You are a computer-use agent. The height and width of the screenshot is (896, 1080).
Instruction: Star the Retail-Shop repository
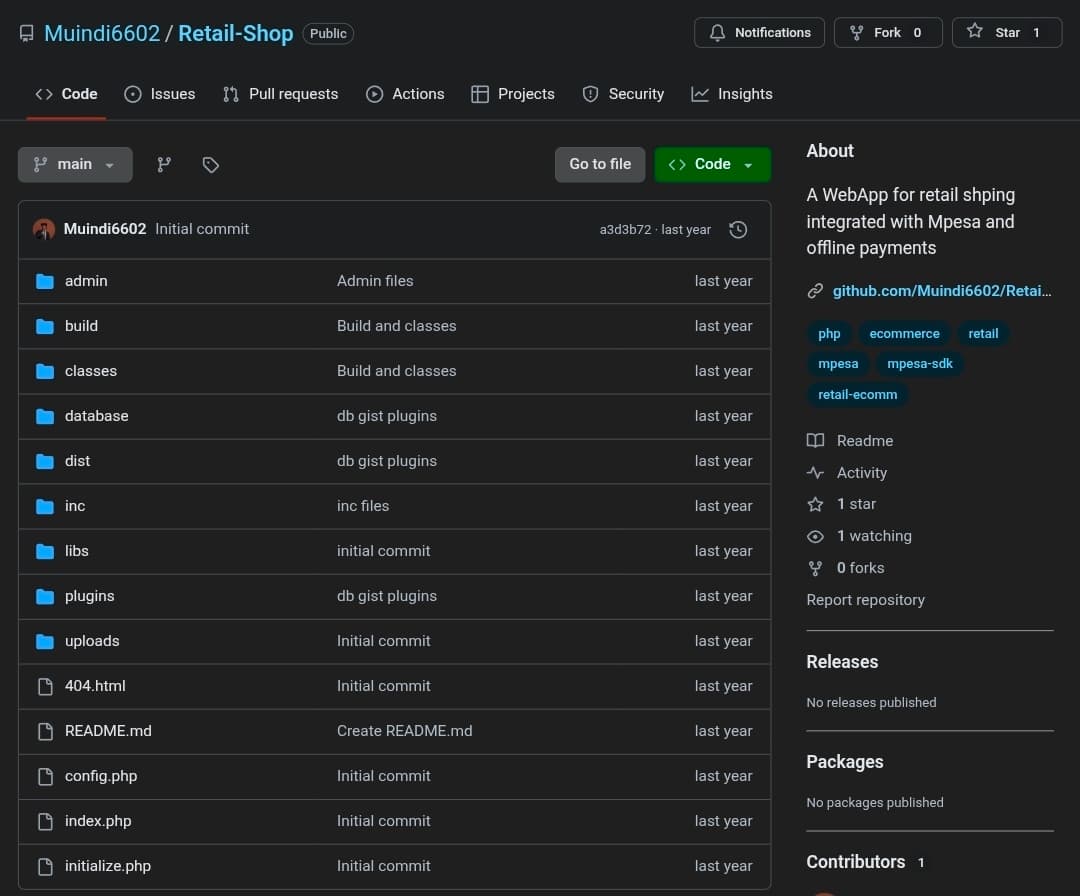click(1007, 32)
